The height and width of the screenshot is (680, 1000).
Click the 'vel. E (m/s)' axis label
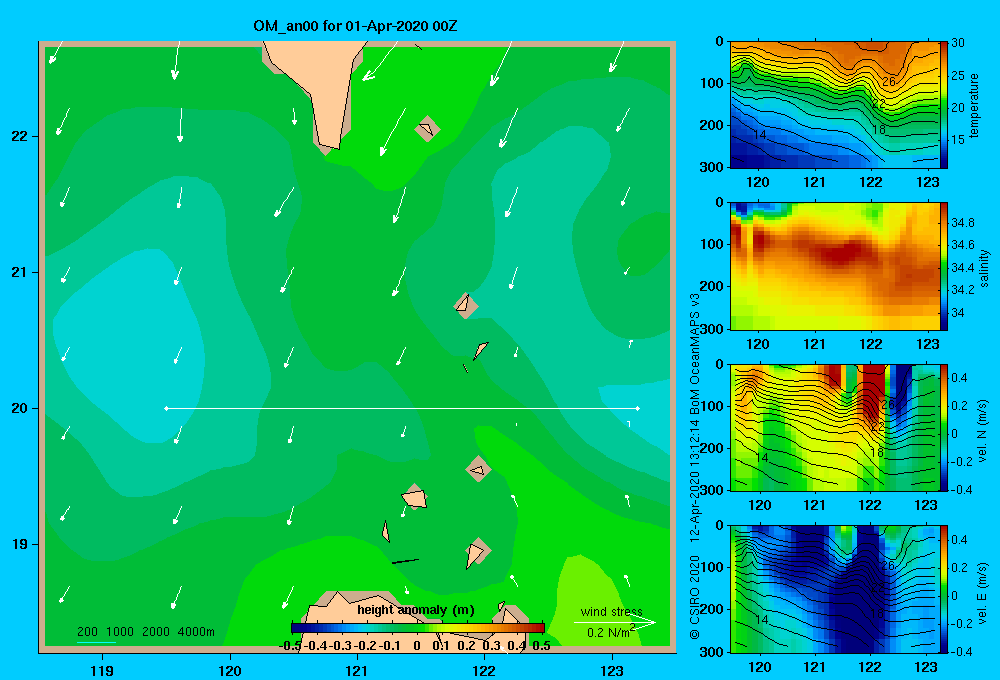point(983,593)
